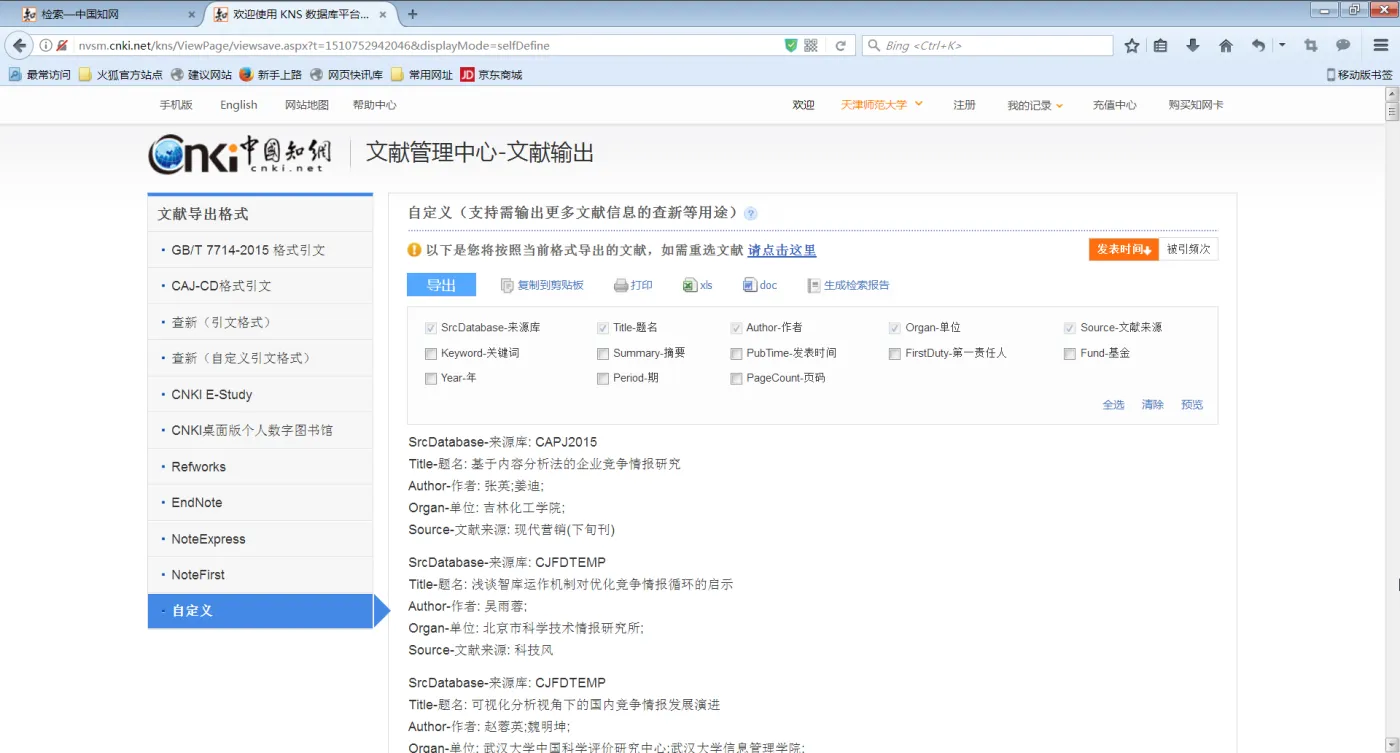Open the 帮助中心 help link
1400x753 pixels.
point(374,105)
